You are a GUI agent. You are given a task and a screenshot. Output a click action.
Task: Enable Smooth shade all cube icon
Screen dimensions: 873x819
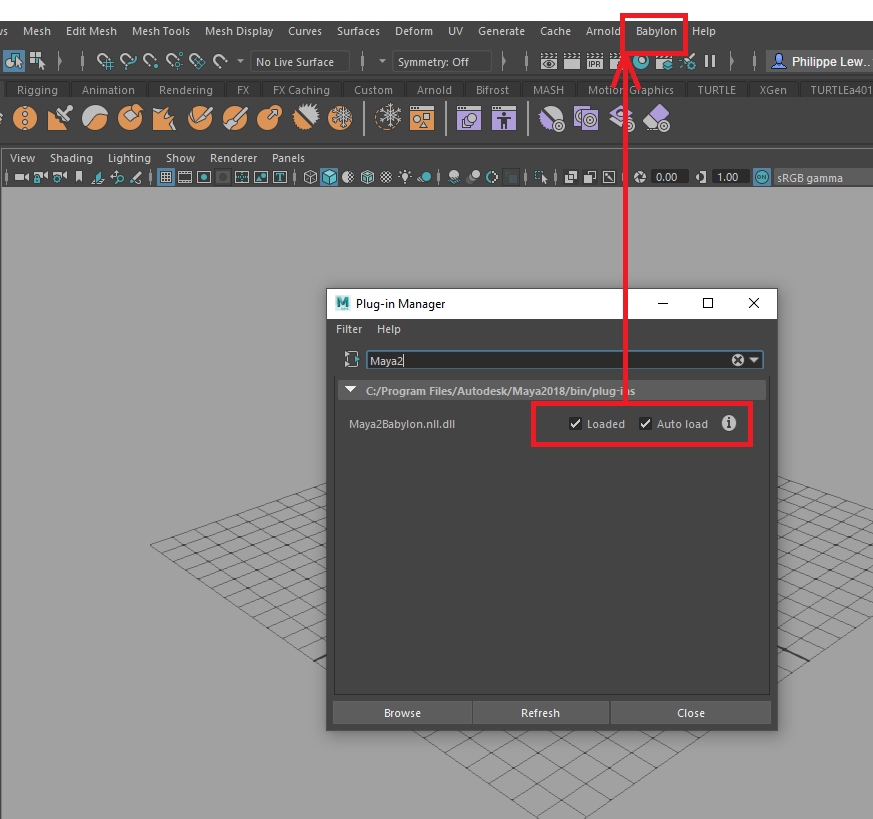[x=329, y=178]
